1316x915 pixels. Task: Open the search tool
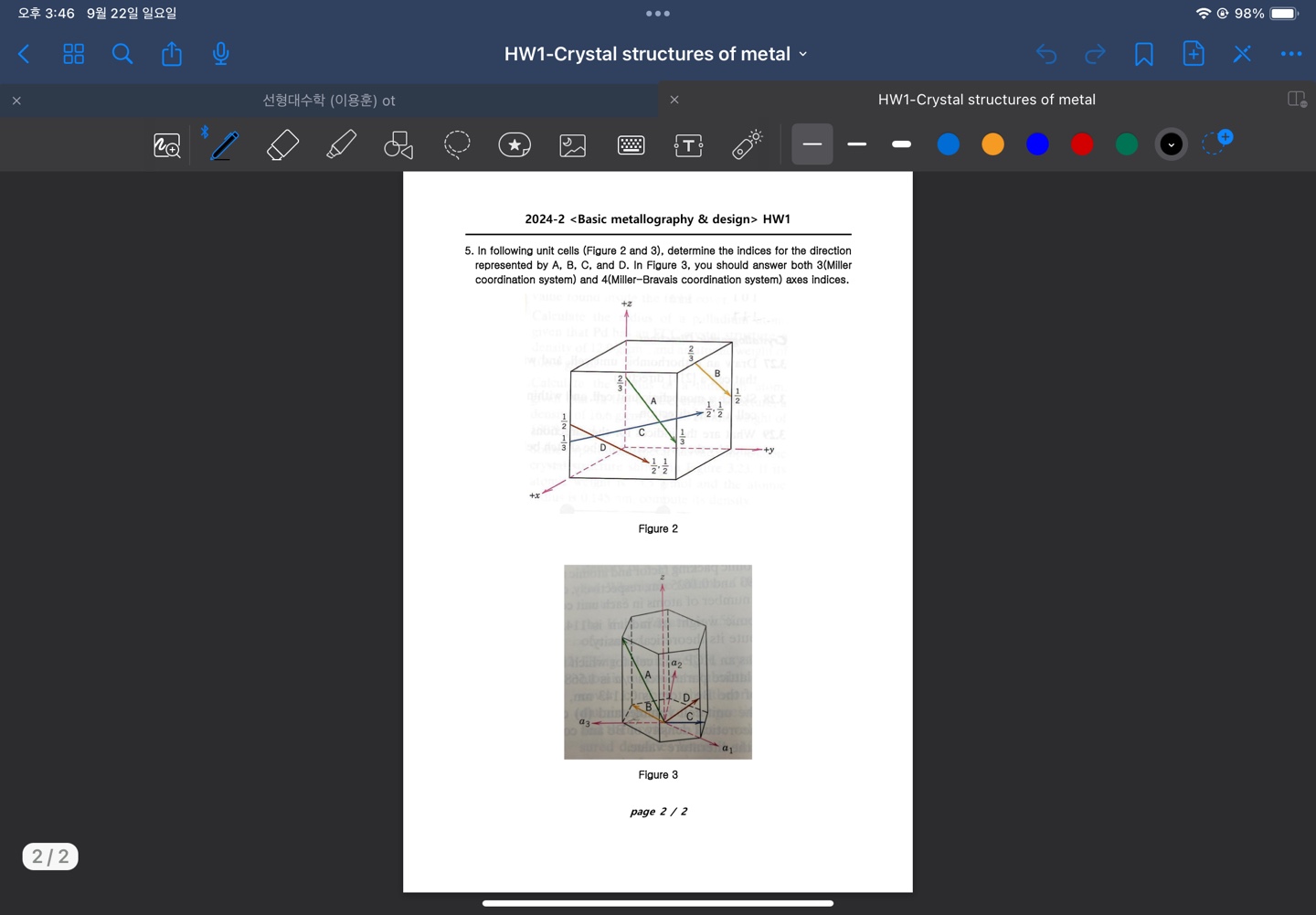pos(122,54)
